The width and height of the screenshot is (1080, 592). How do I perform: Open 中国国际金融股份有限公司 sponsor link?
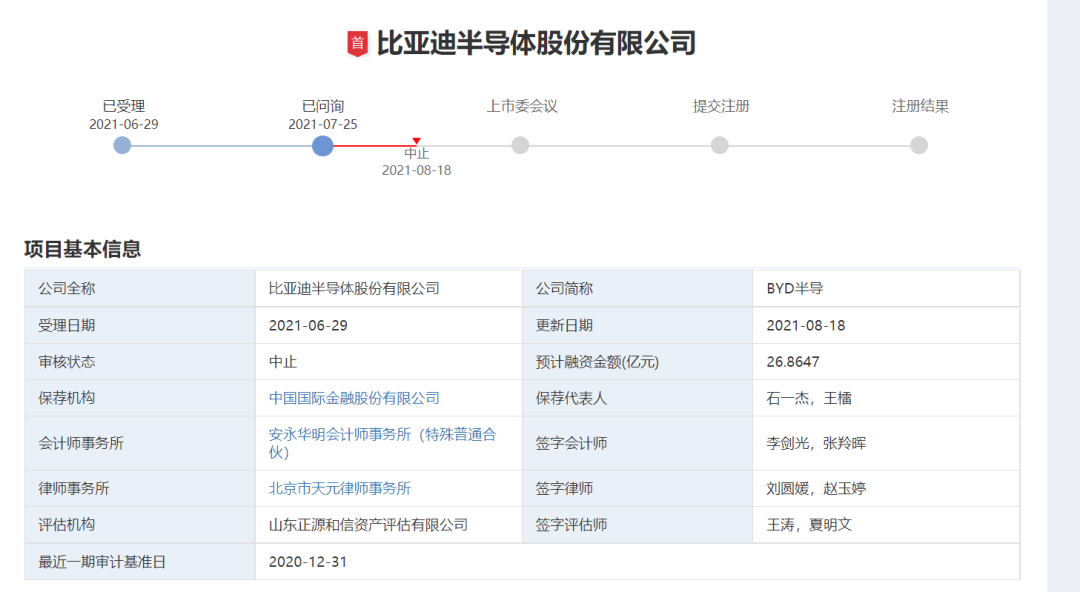354,398
